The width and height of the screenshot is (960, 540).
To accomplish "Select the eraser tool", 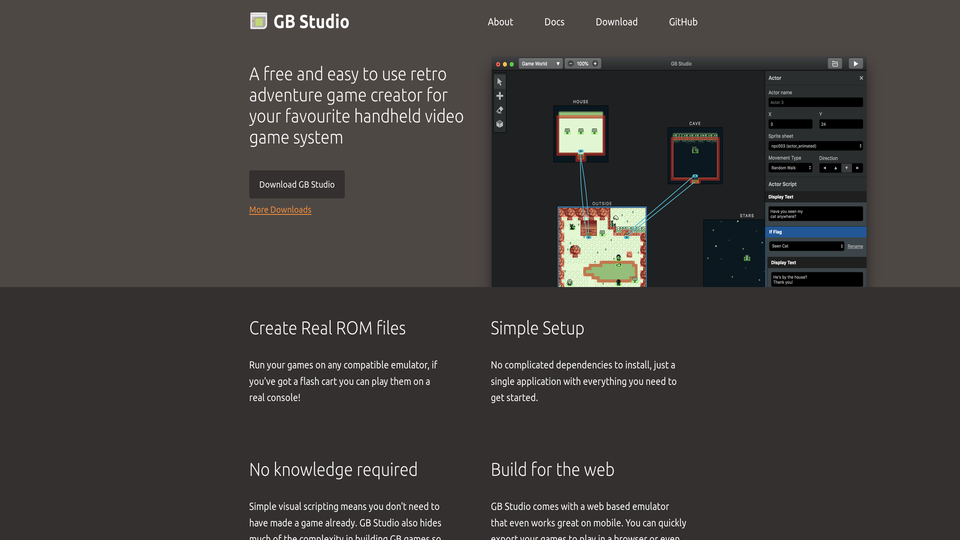I will tap(500, 110).
